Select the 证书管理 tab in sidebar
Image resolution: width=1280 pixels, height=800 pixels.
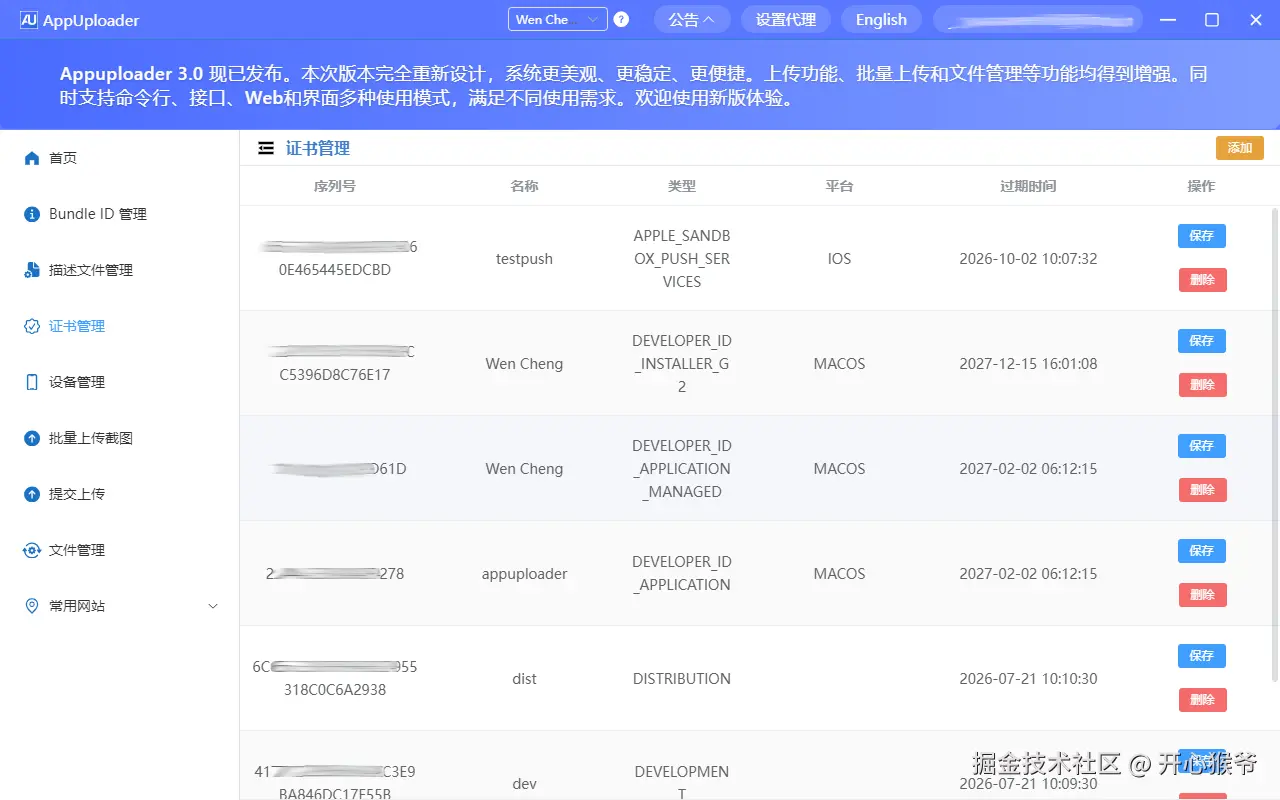[x=78, y=325]
